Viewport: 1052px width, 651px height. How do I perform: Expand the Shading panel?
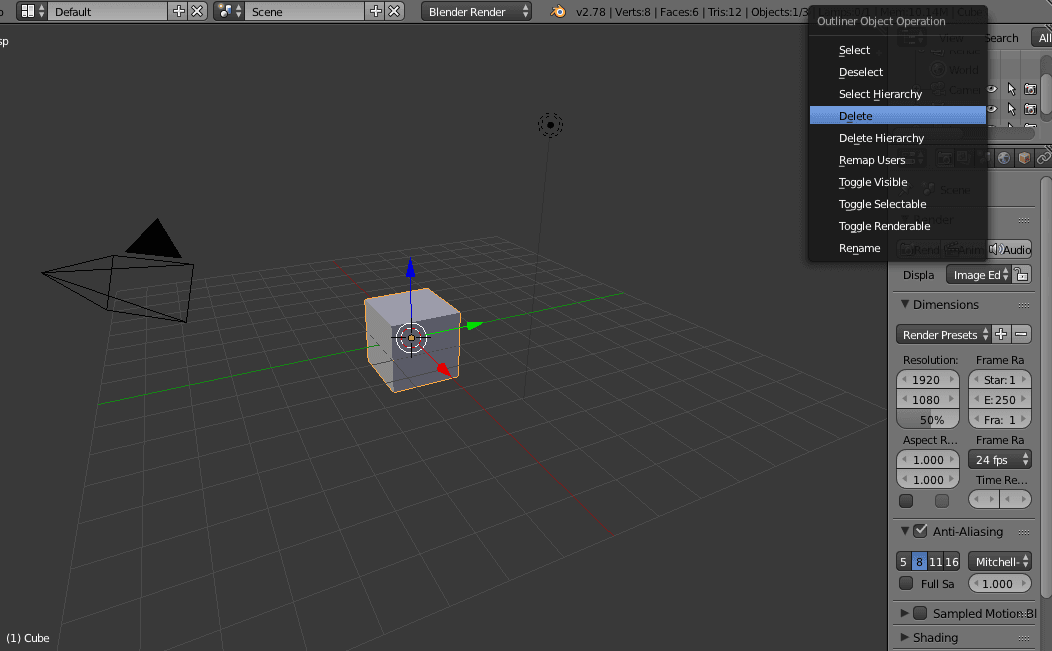(x=935, y=637)
